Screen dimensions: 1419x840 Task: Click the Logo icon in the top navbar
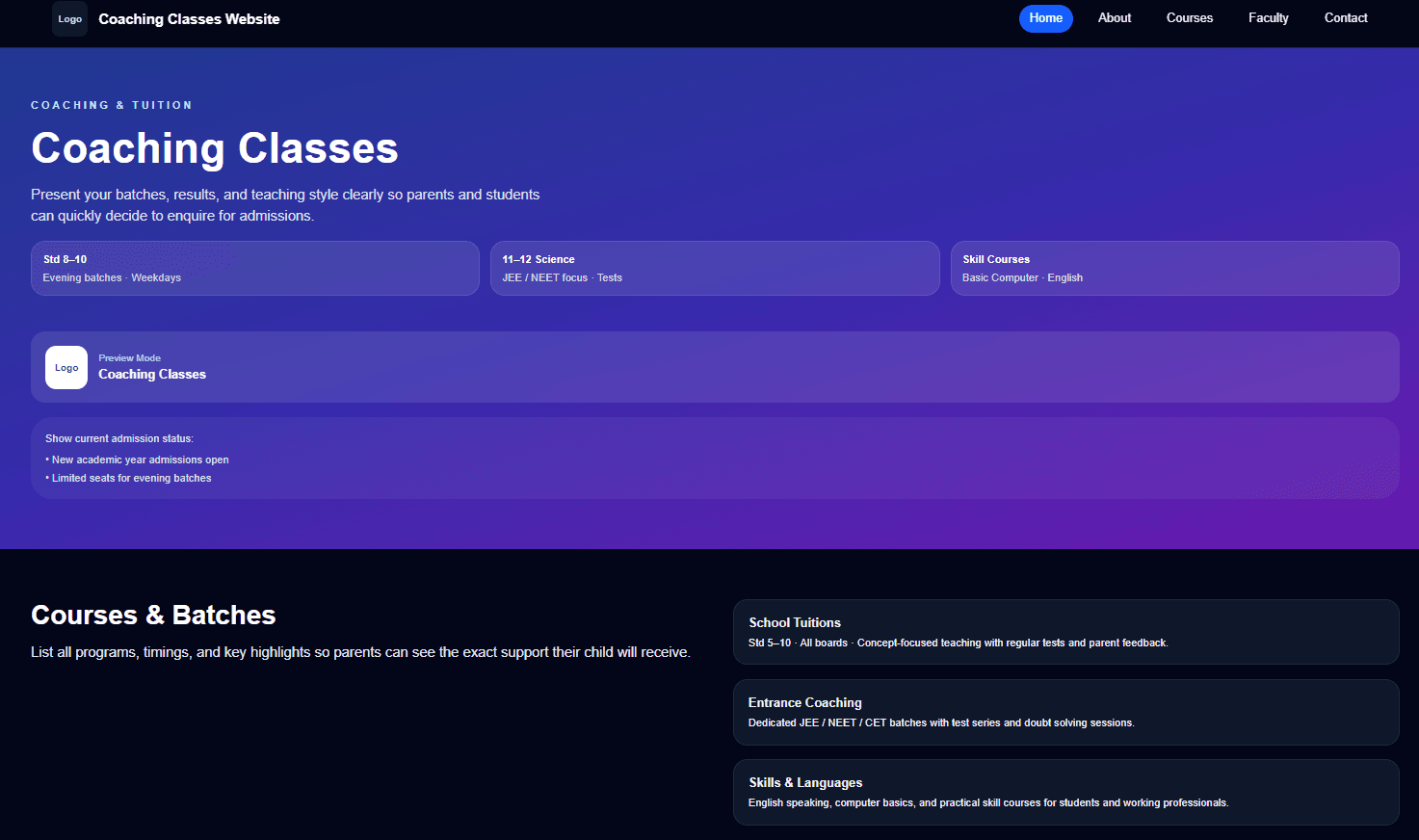[68, 18]
